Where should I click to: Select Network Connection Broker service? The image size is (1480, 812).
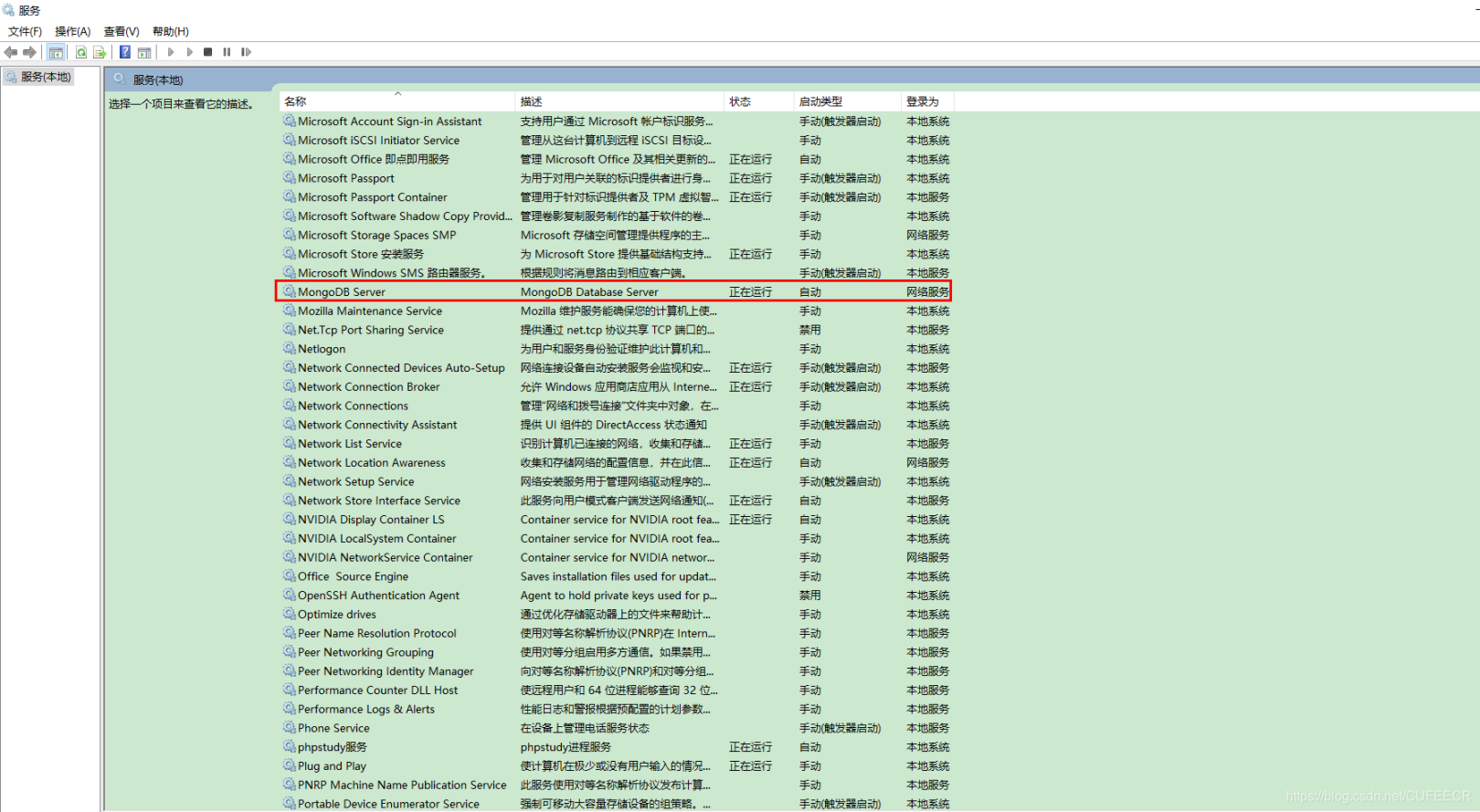tap(369, 387)
